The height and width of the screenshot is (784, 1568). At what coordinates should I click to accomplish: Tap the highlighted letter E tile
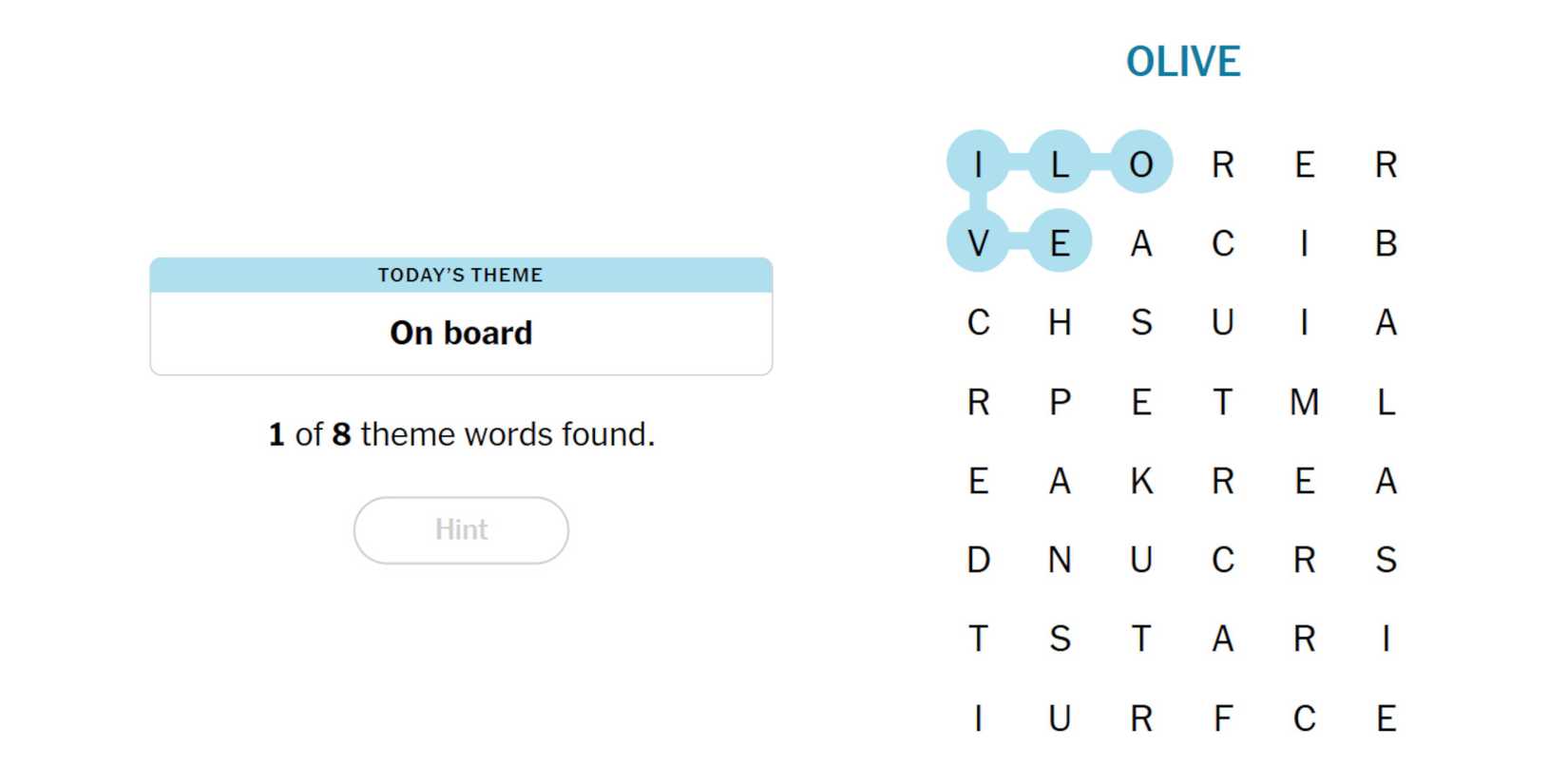[x=1060, y=242]
